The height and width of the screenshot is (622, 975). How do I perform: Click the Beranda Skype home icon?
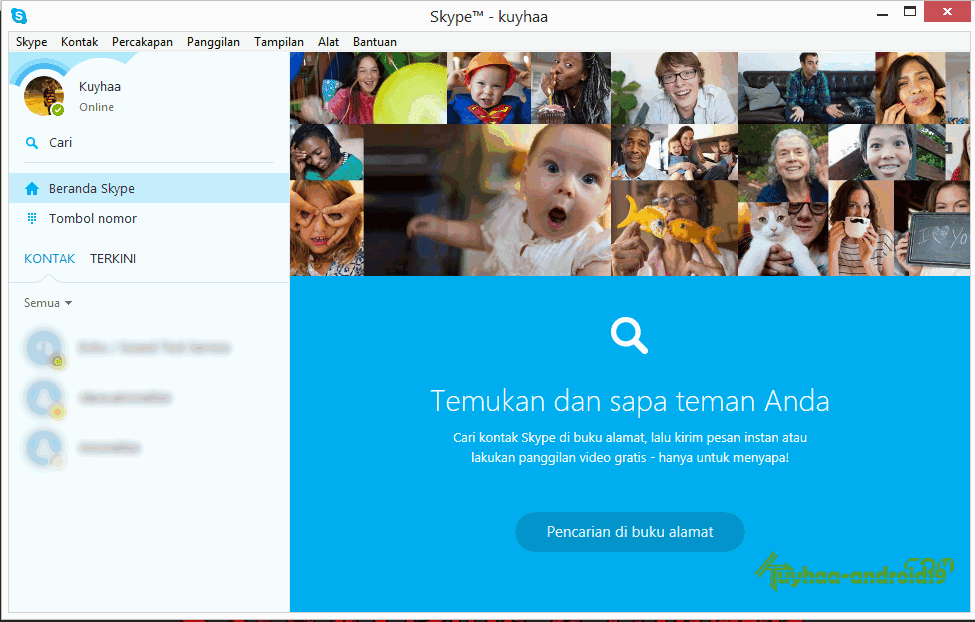point(32,188)
